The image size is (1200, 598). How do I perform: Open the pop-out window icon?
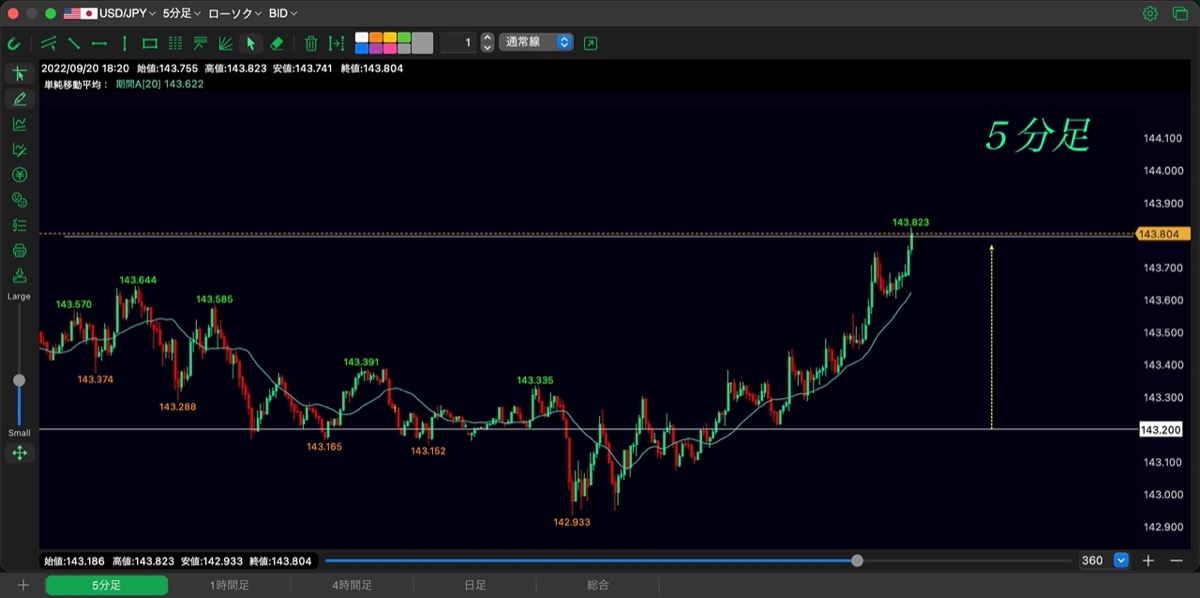click(591, 43)
